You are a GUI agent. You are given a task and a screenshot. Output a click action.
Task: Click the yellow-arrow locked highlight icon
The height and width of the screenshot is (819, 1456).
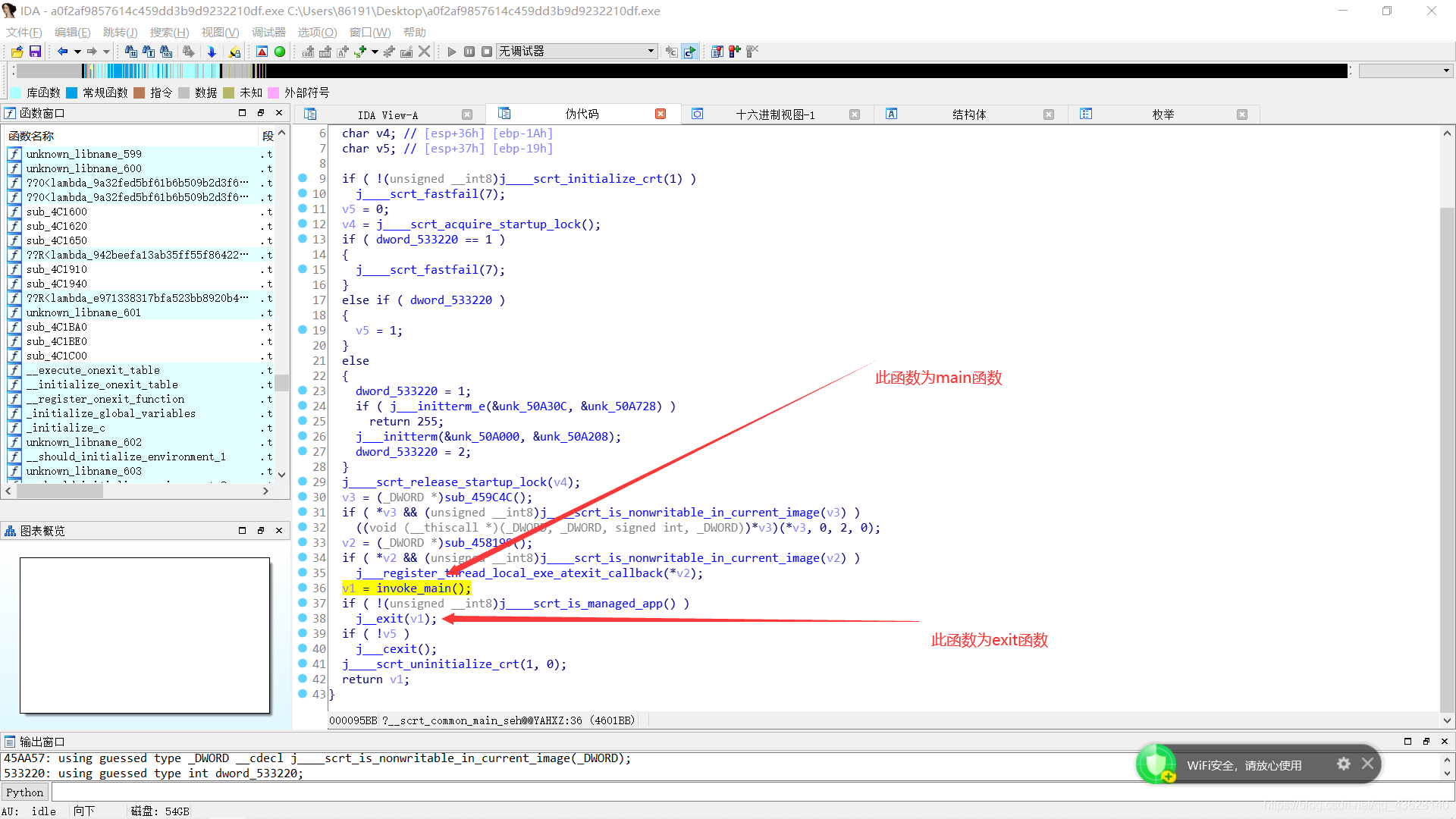[x=234, y=52]
